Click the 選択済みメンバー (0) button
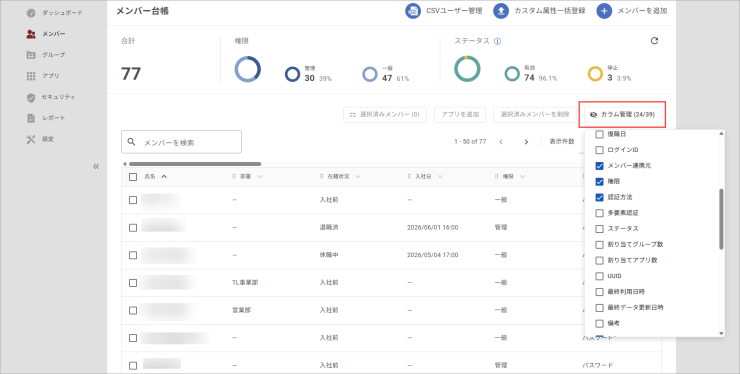Screen dimensions: 740x374 (385, 115)
